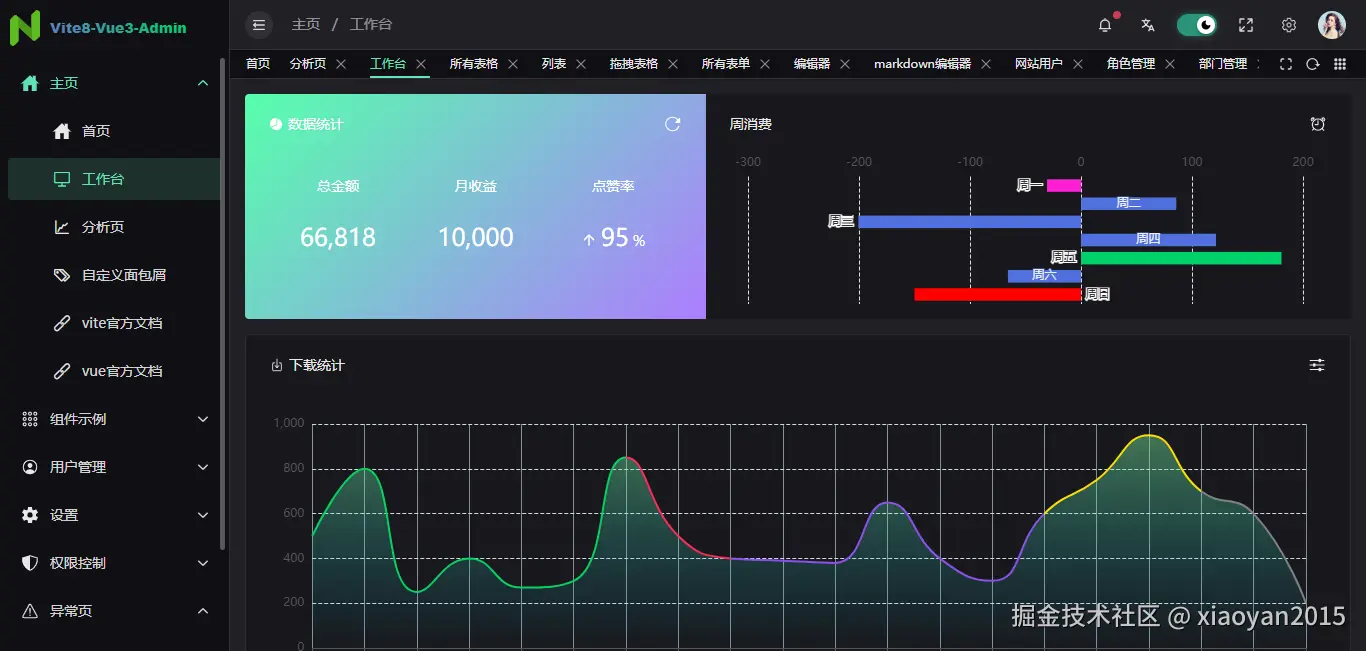This screenshot has height=651, width=1366.
Task: Close the 角色管理 tab
Action: 1170,64
